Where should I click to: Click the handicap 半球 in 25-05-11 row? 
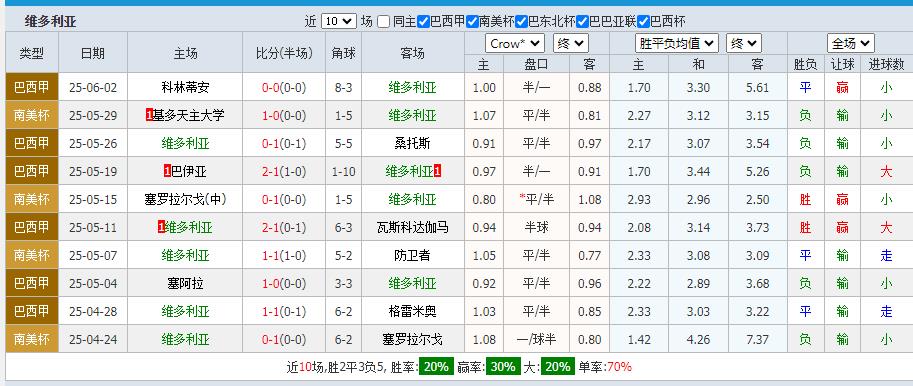tap(536, 228)
